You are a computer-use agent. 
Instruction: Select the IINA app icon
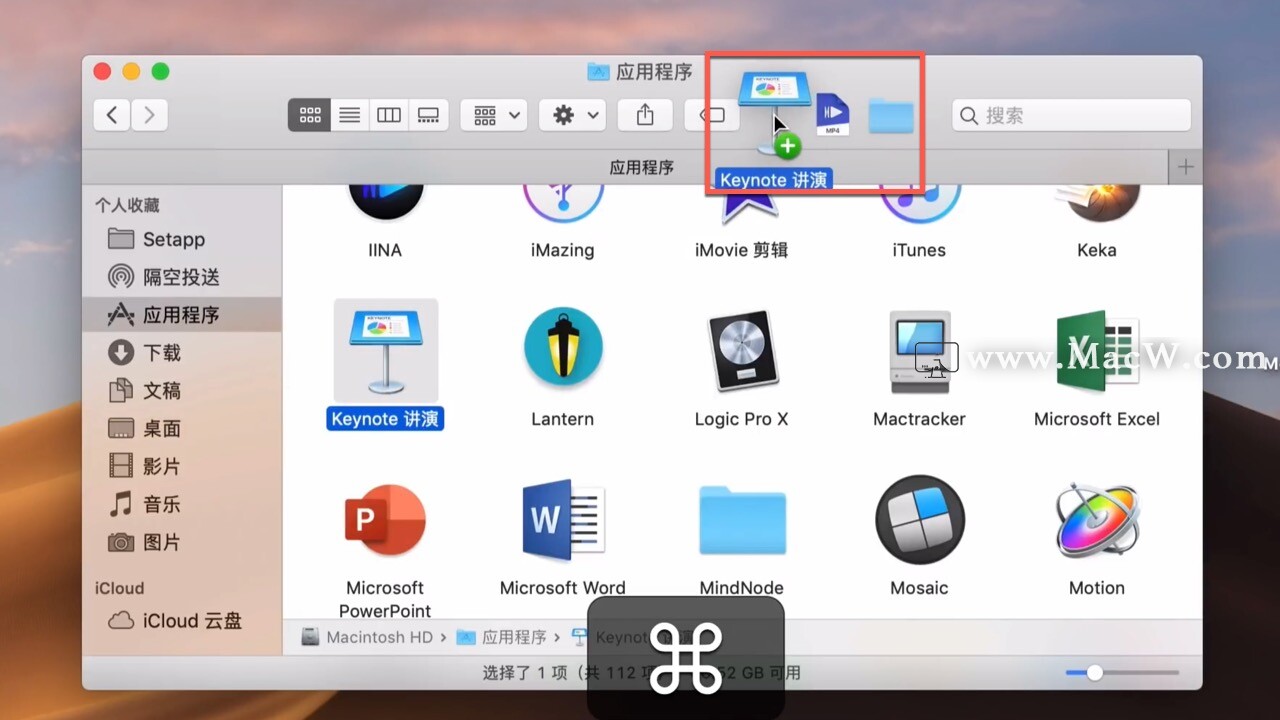click(385, 203)
